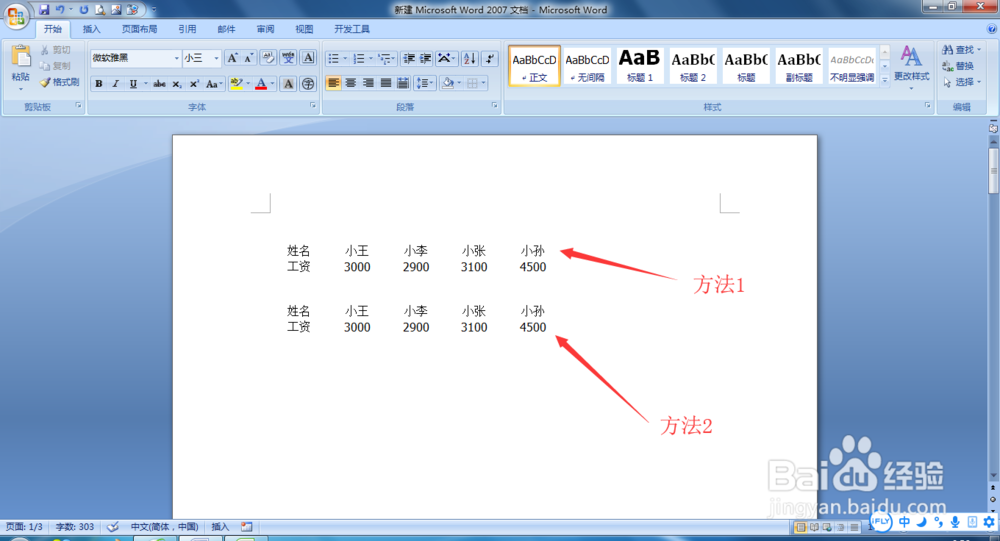Open font name dropdown 微软雅黑
Viewport: 1000px width, 541px height.
click(x=177, y=58)
